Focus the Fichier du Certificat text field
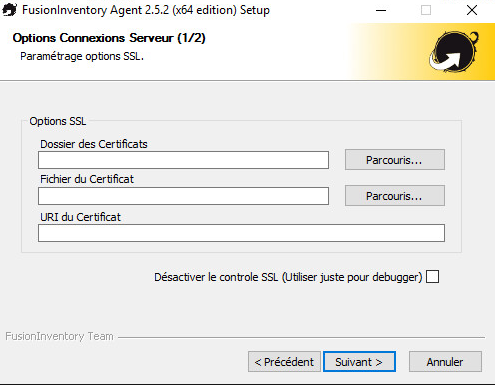The height and width of the screenshot is (386, 496). click(183, 196)
